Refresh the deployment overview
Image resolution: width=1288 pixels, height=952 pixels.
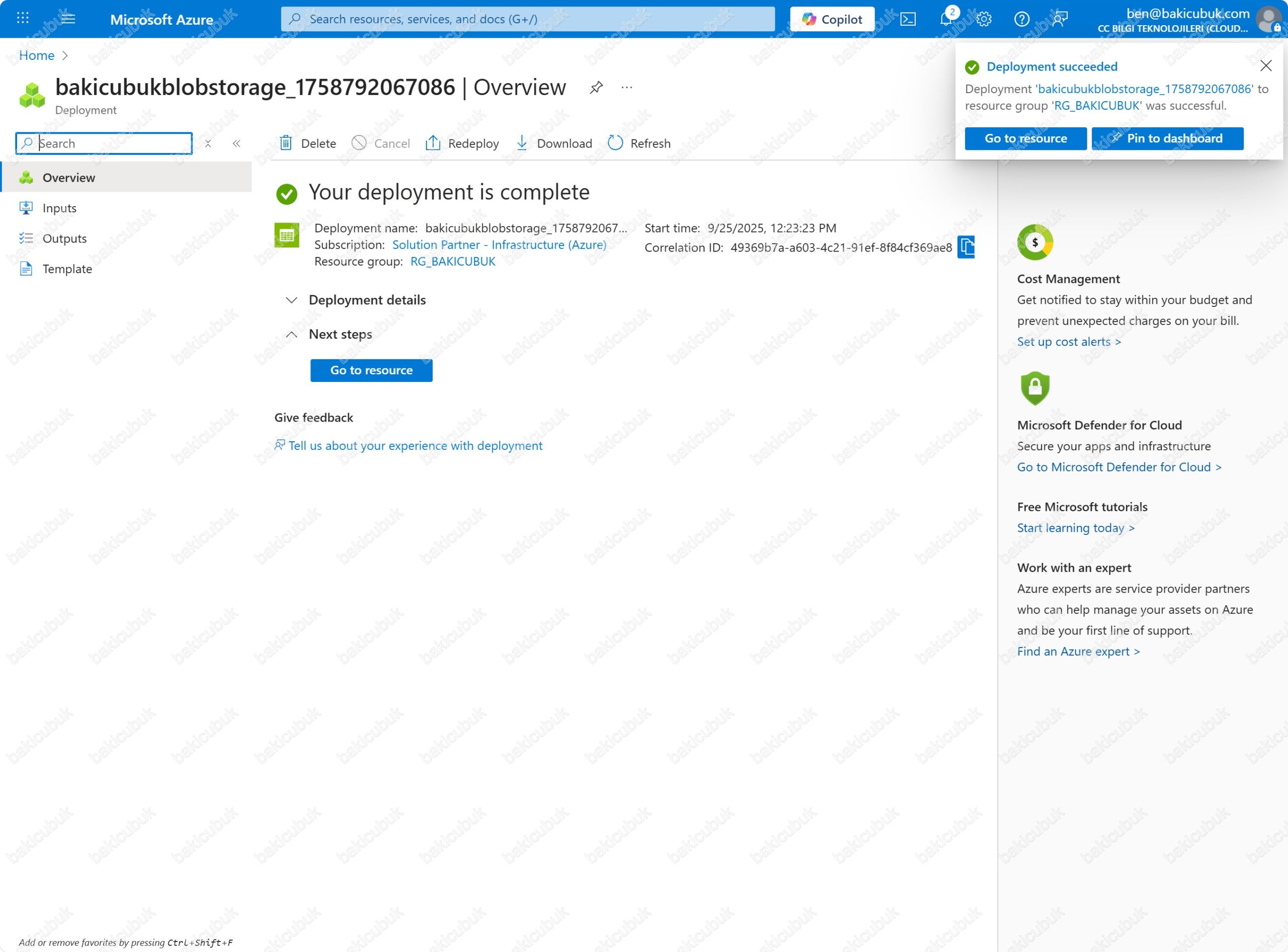coord(639,143)
